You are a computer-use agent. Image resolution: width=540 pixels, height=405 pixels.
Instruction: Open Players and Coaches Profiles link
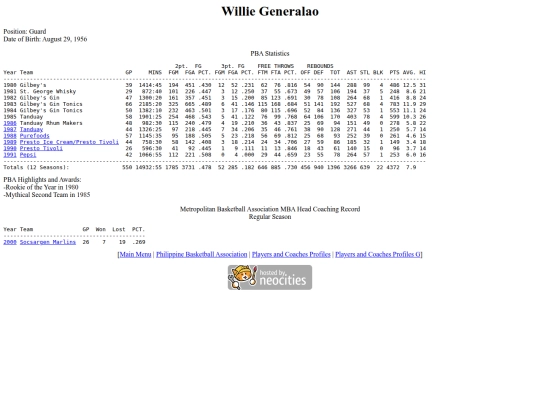tap(291, 255)
